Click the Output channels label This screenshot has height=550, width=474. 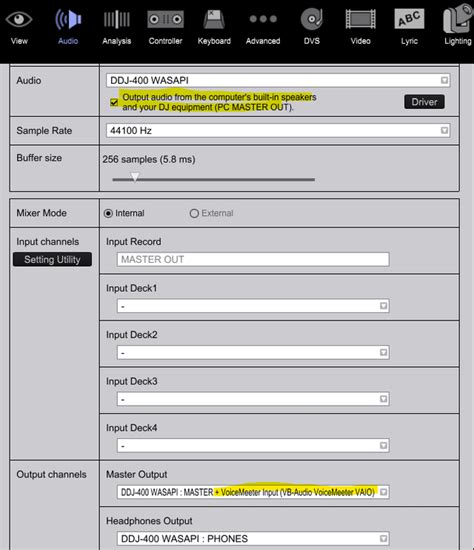coord(51,474)
